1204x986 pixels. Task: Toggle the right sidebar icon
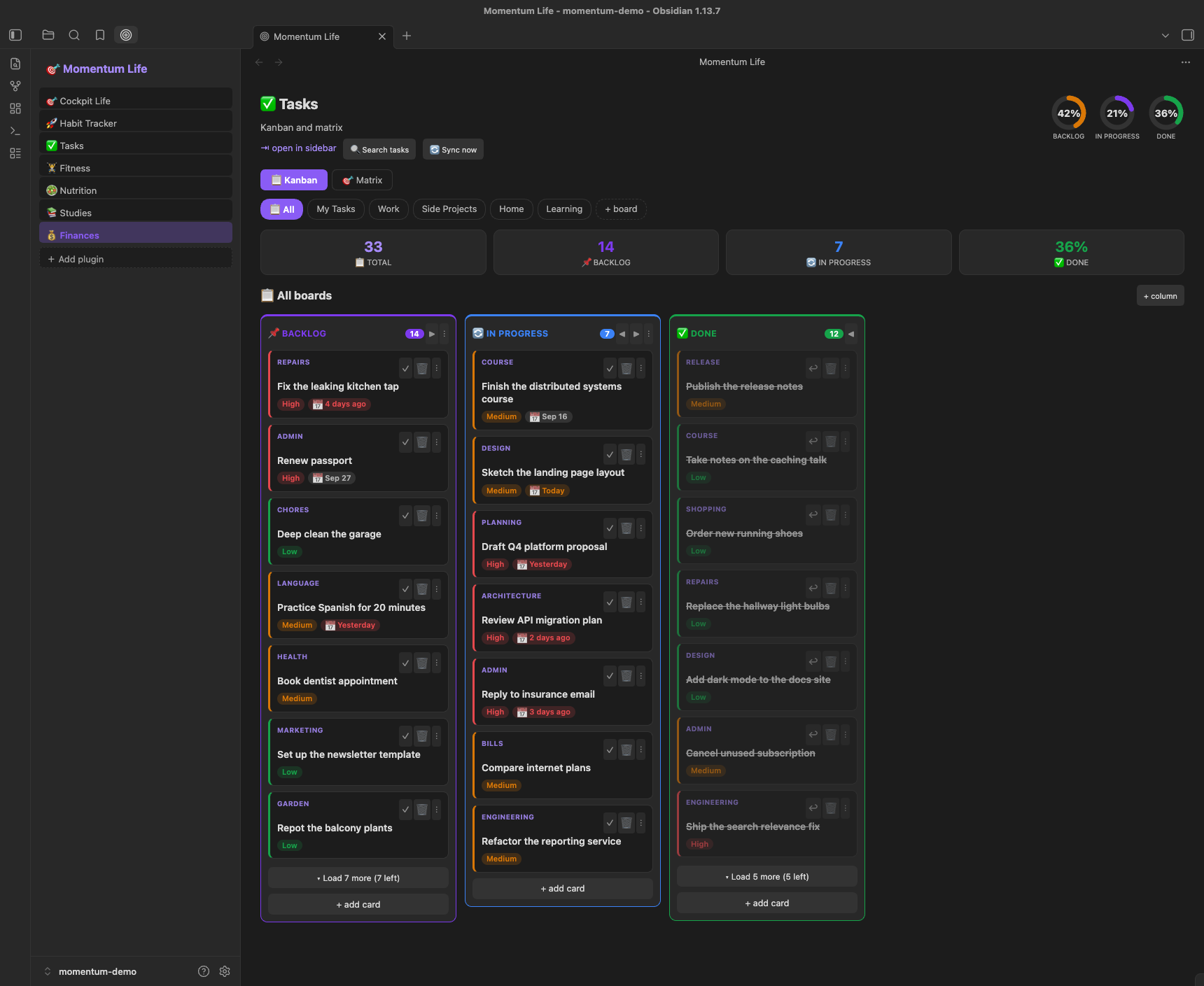tap(1188, 35)
